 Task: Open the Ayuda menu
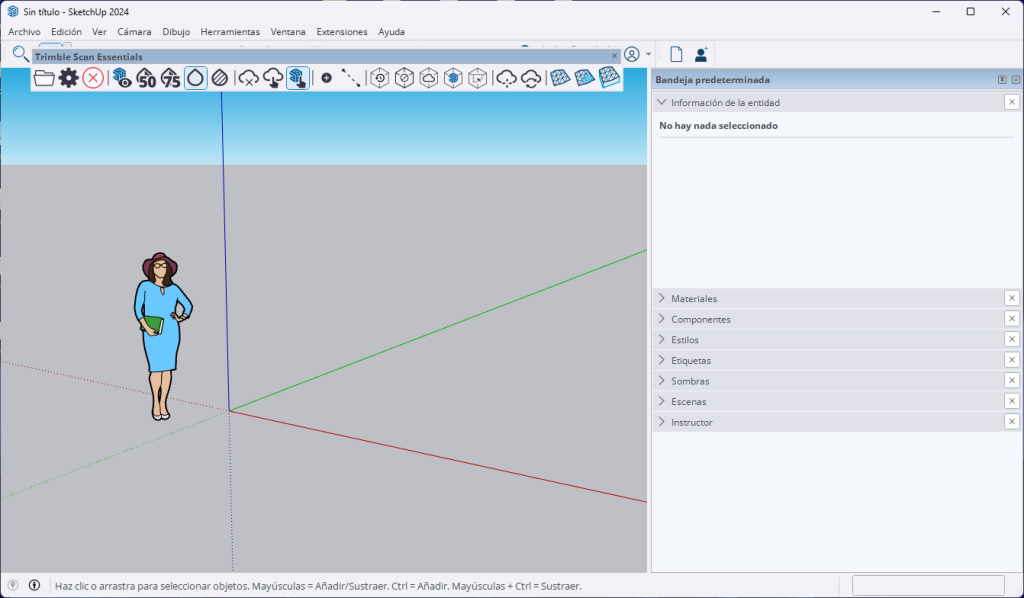pyautogui.click(x=391, y=31)
